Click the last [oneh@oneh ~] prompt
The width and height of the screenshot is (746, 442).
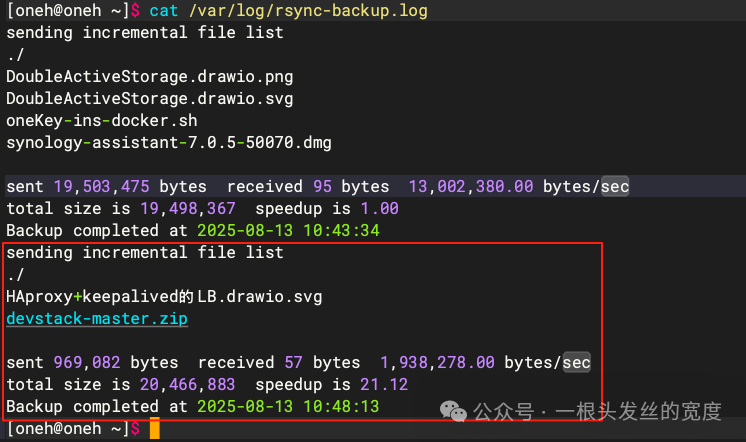[73, 429]
